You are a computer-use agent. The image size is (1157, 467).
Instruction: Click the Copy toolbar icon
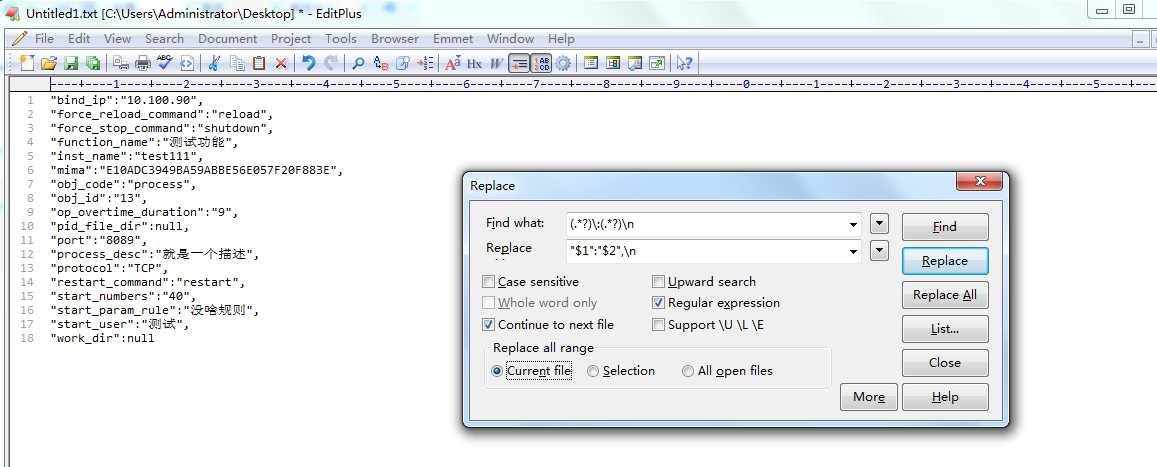pos(238,63)
